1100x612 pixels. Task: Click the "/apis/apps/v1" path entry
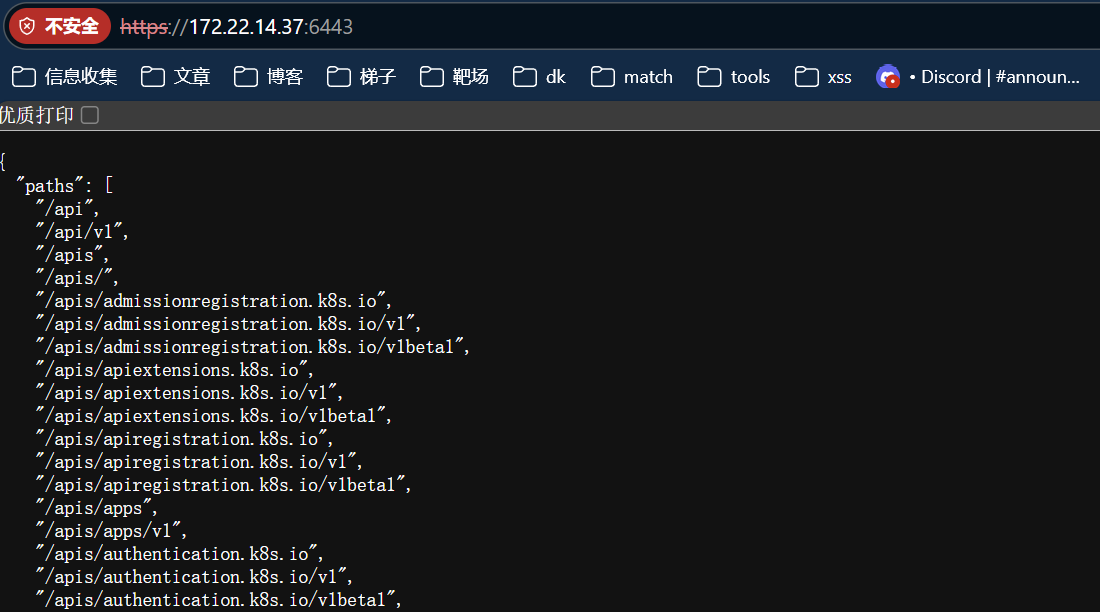pos(110,531)
